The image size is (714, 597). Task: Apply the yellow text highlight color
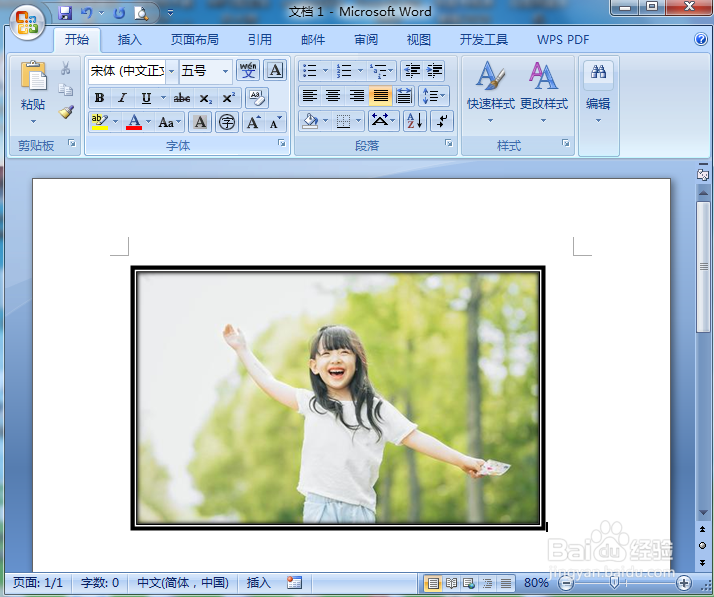(100, 122)
